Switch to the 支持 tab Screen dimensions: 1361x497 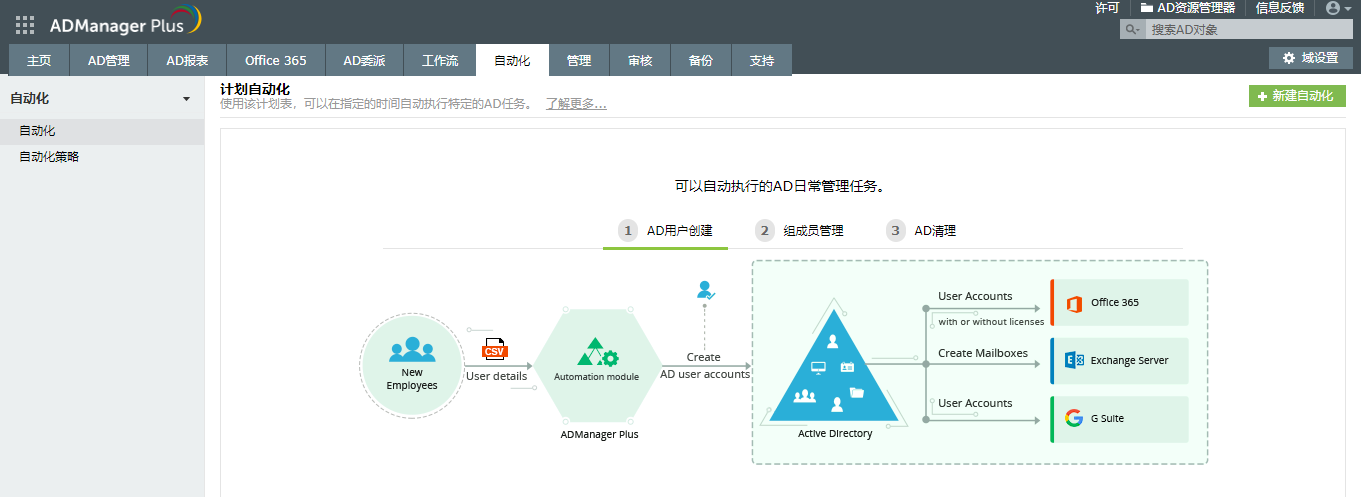762,60
